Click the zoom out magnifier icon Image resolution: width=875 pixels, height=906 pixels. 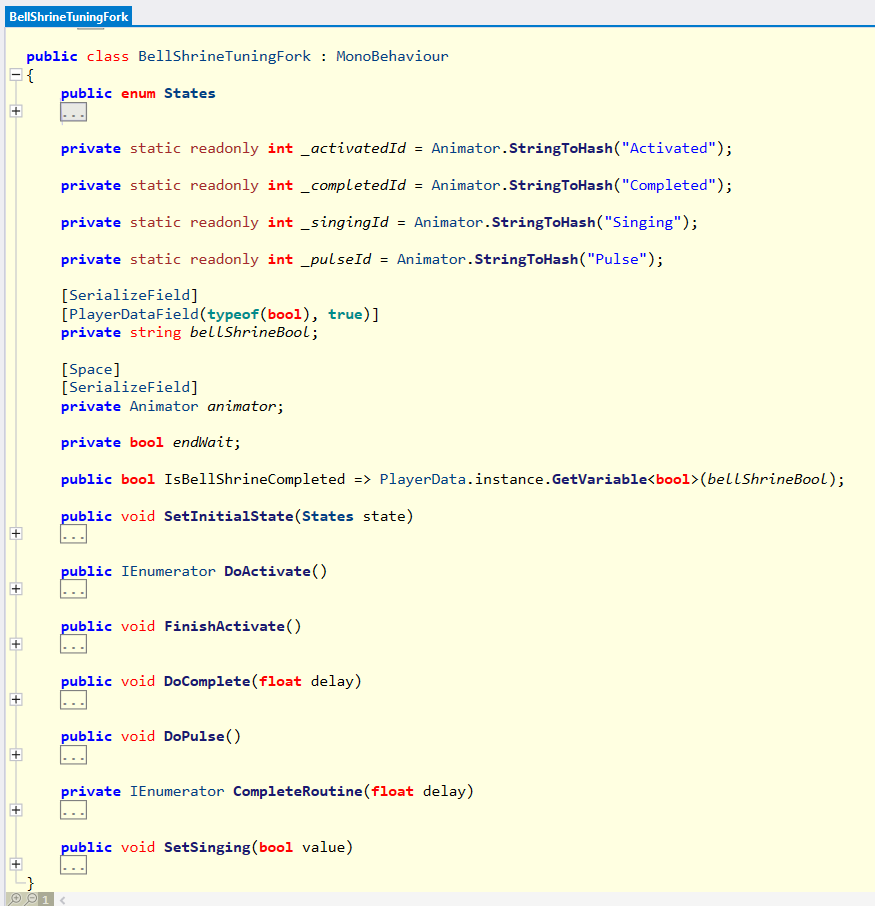(x=30, y=899)
